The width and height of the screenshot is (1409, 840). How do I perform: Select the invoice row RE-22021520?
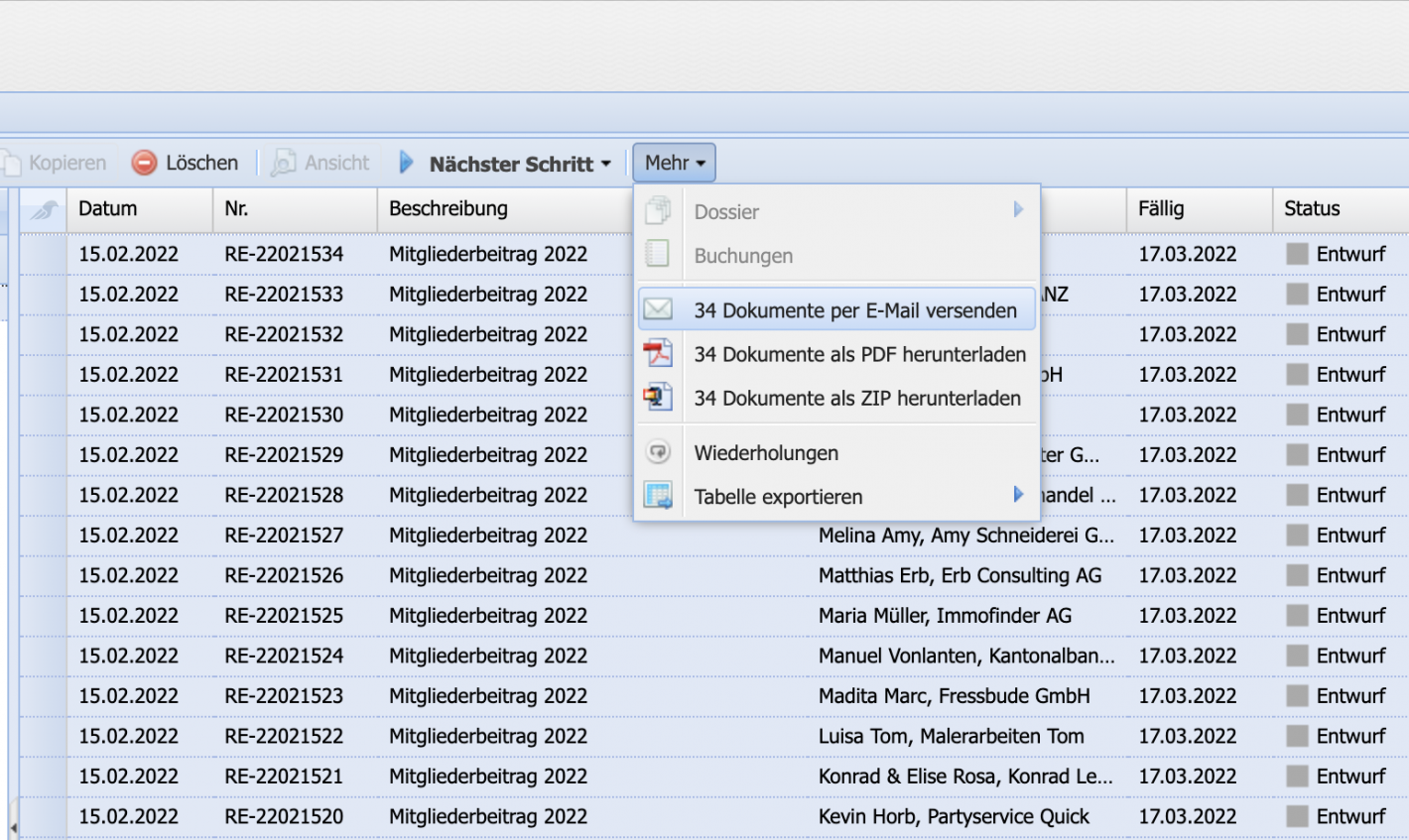298,816
